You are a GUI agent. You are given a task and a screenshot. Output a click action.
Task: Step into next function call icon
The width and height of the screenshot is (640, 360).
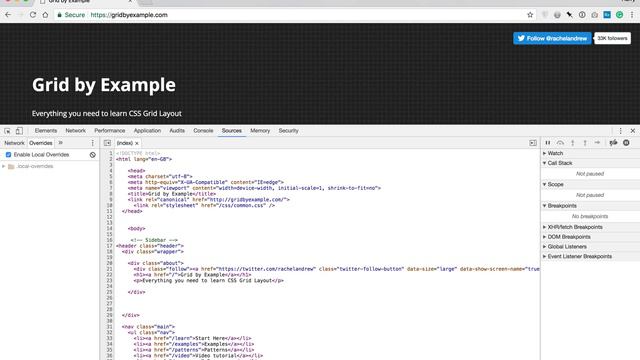573,143
